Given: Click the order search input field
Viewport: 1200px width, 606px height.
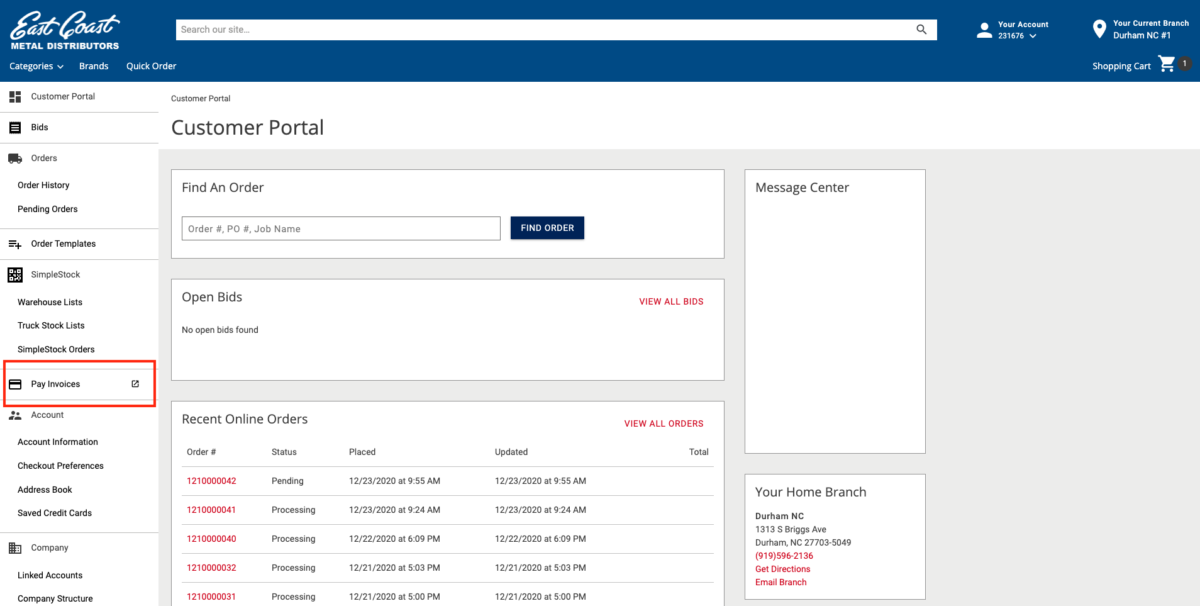Looking at the screenshot, I should point(340,228).
